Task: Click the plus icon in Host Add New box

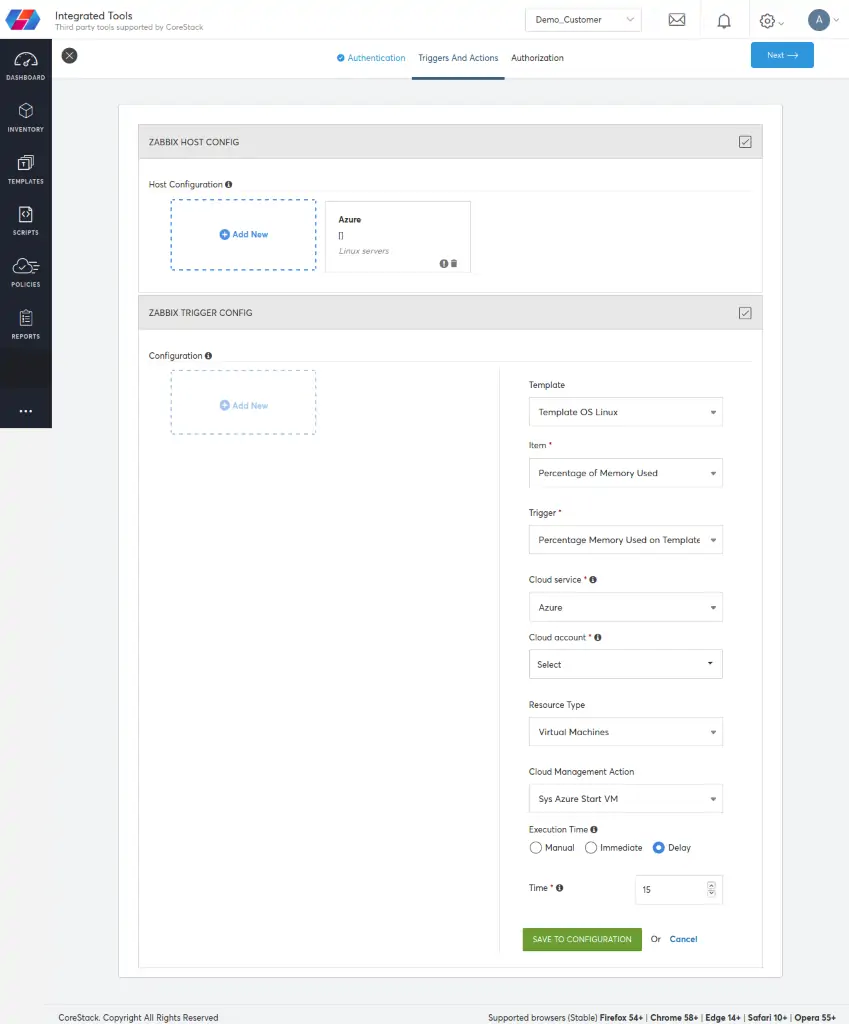Action: [x=224, y=234]
